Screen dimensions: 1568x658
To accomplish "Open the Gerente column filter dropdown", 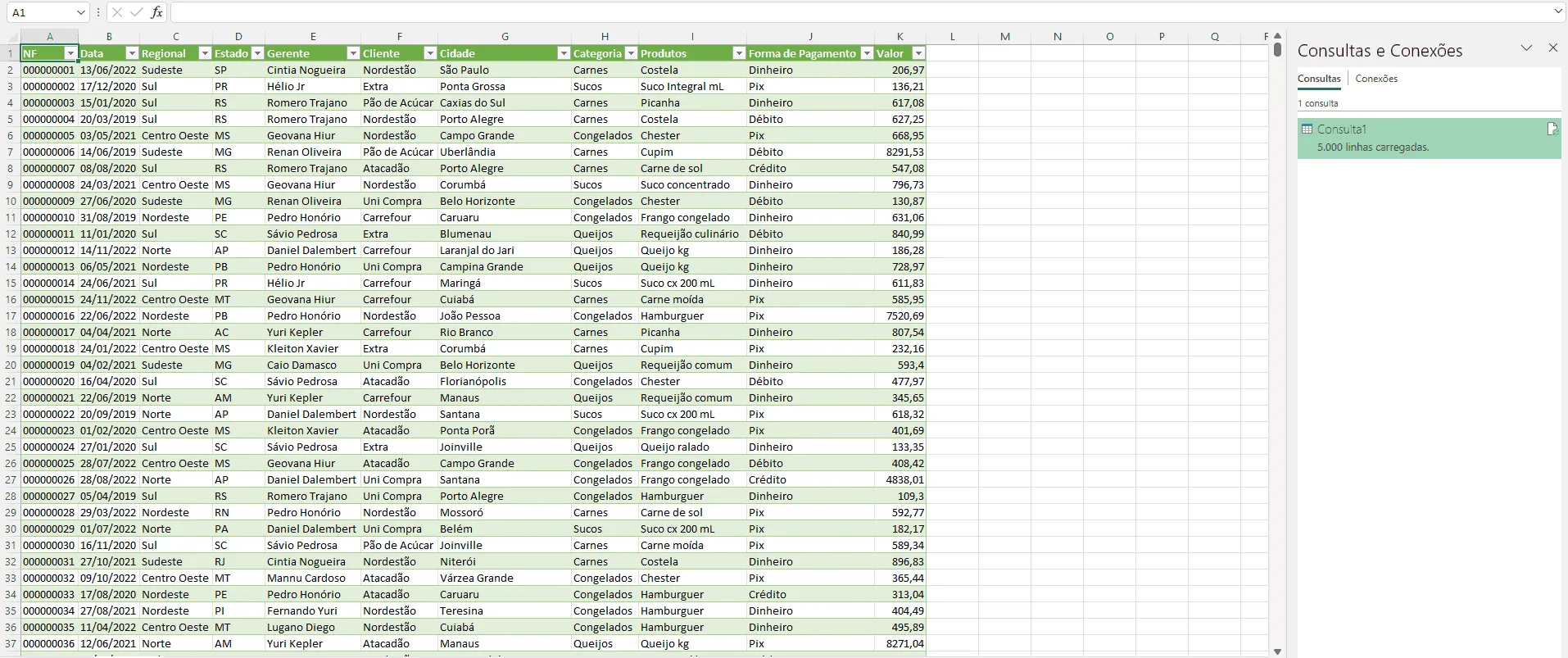I will tap(353, 53).
